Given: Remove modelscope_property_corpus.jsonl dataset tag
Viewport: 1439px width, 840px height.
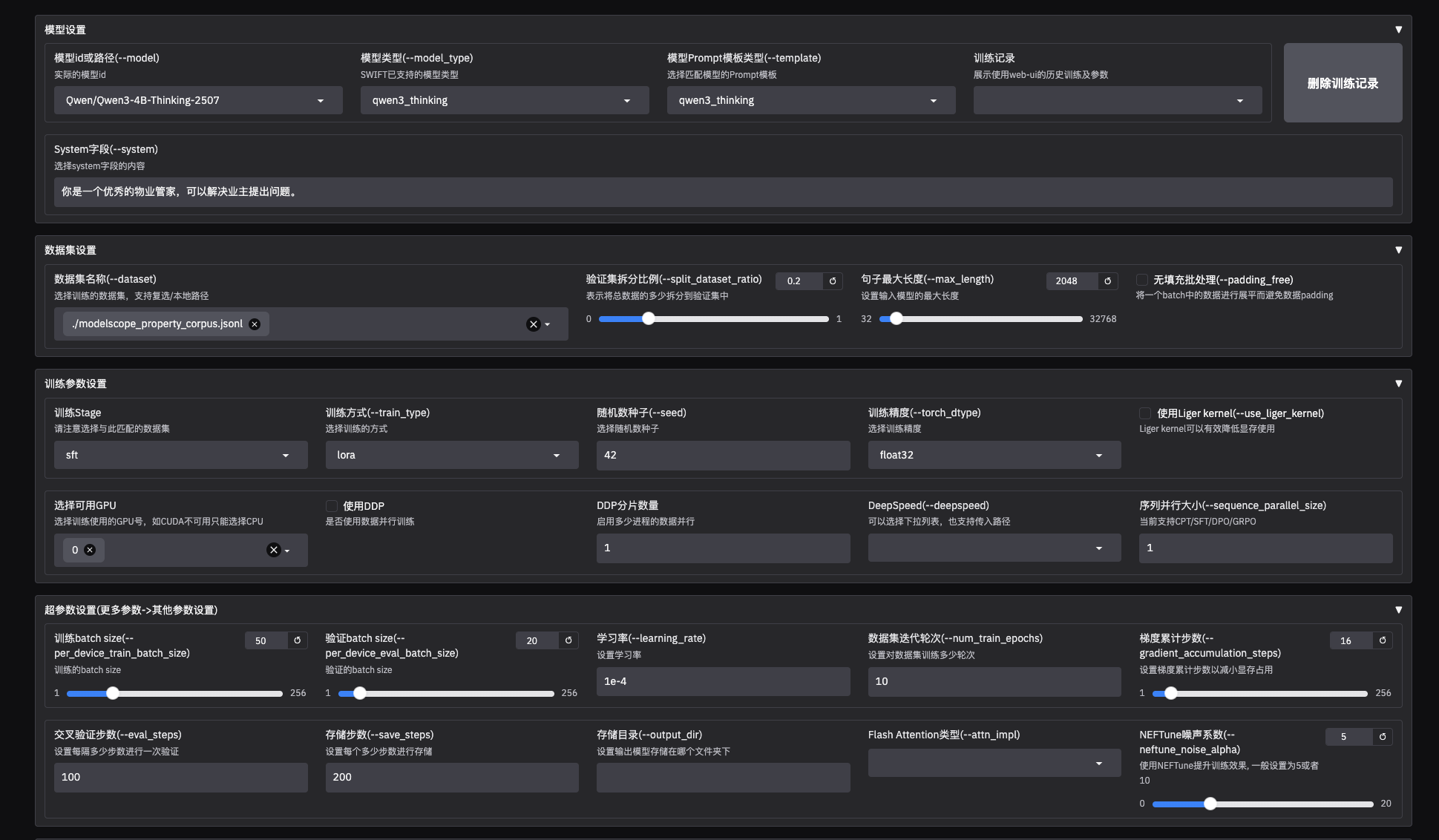Looking at the screenshot, I should pos(255,324).
